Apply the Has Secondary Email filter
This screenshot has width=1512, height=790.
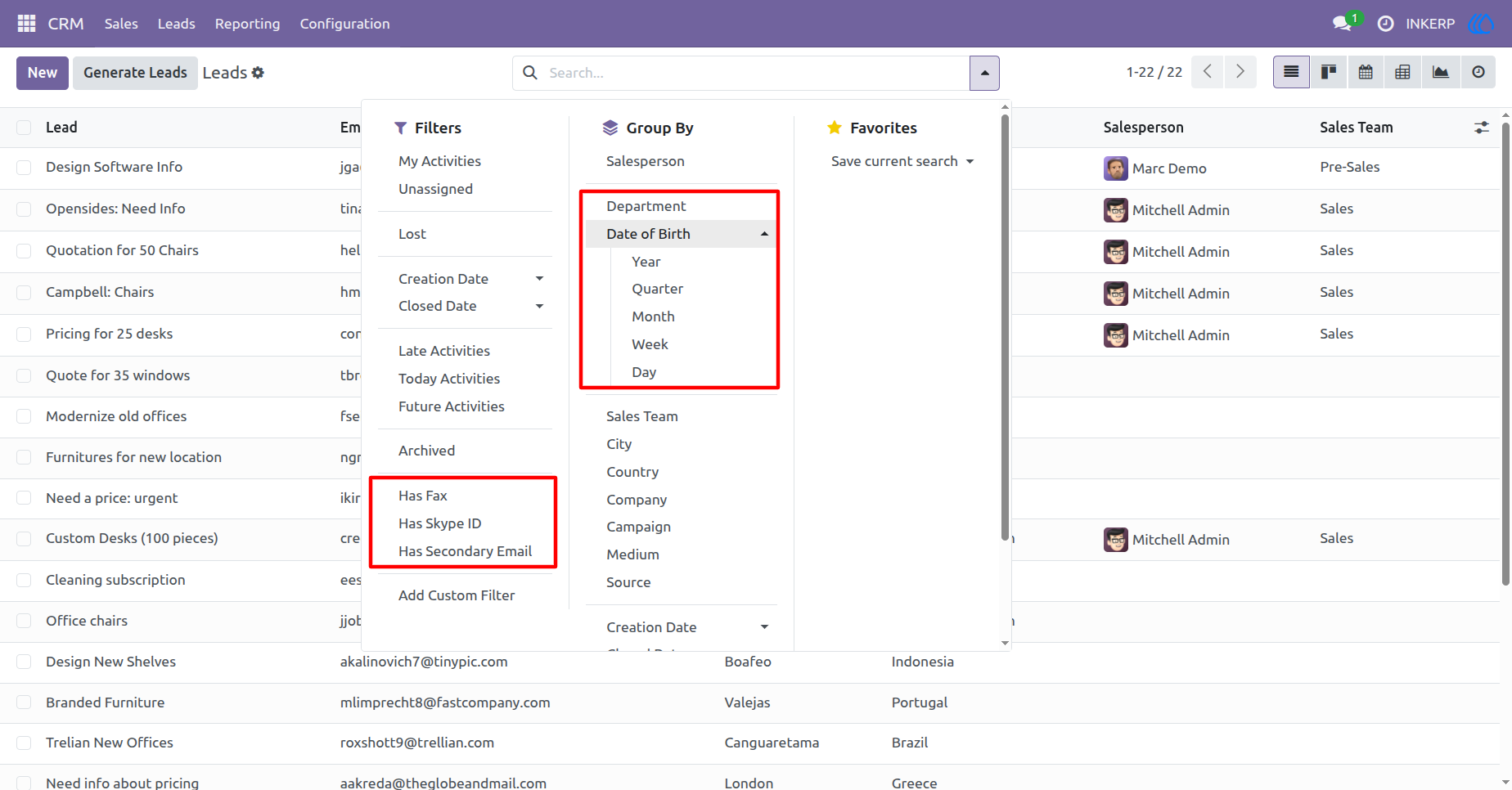click(x=465, y=551)
